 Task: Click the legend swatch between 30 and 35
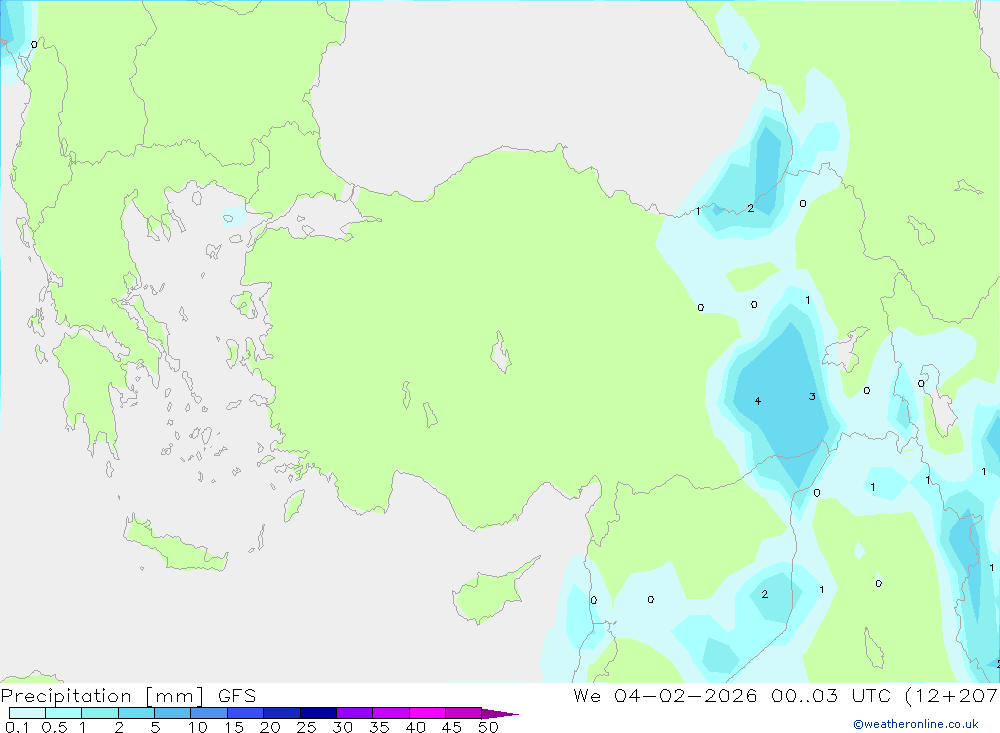(354, 713)
